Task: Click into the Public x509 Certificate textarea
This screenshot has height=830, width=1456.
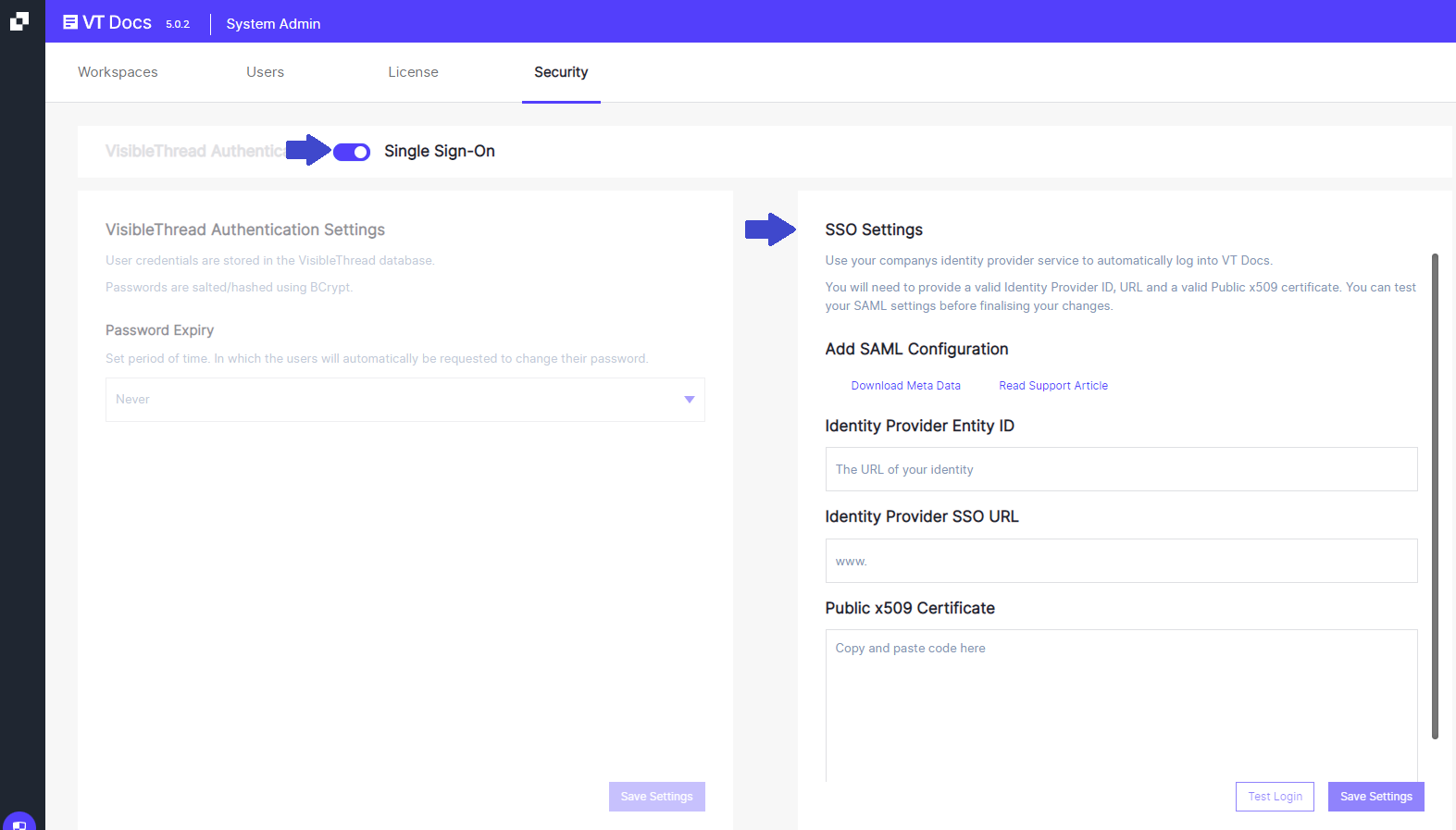Action: (x=1122, y=705)
